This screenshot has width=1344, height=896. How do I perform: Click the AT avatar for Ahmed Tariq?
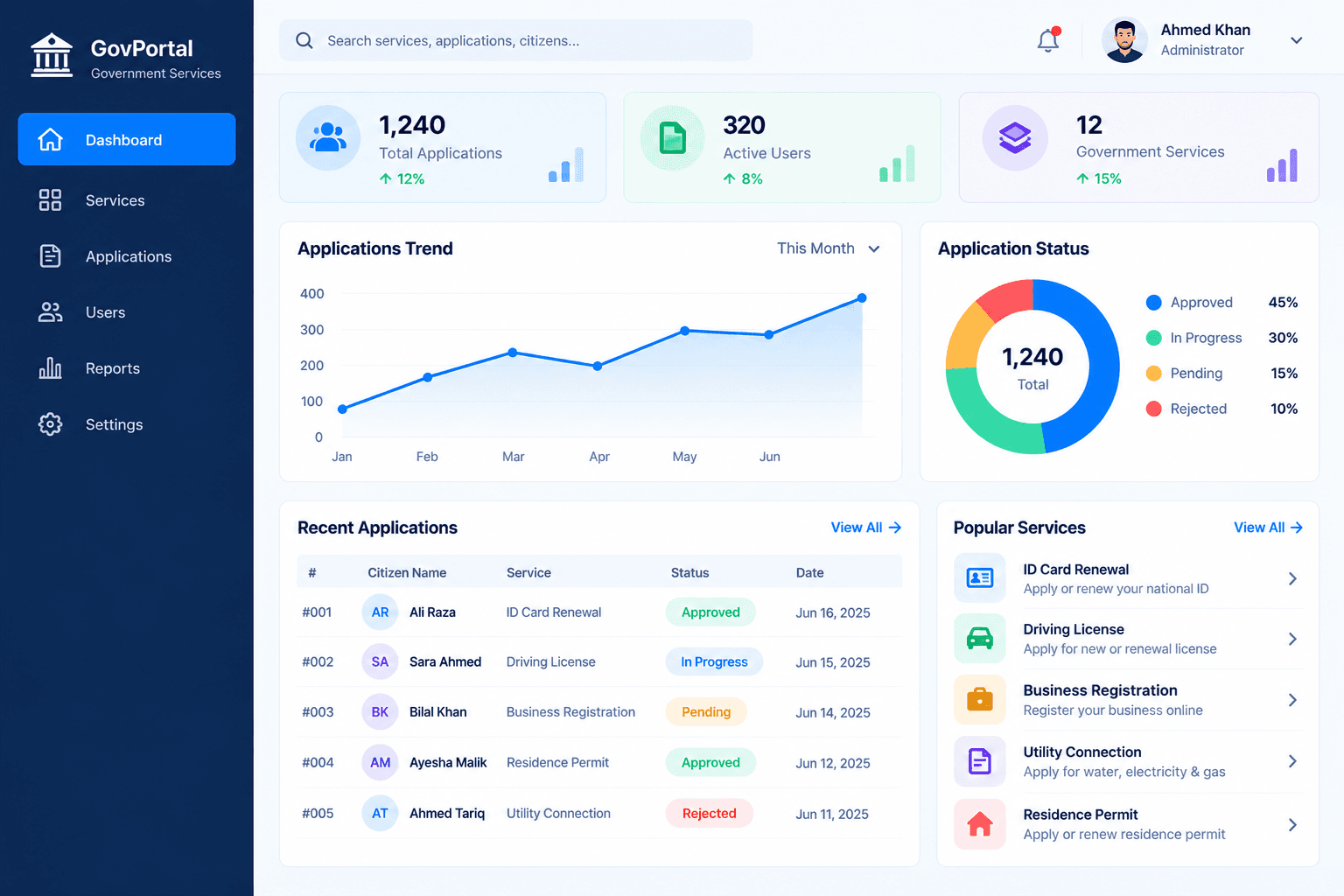click(x=380, y=814)
